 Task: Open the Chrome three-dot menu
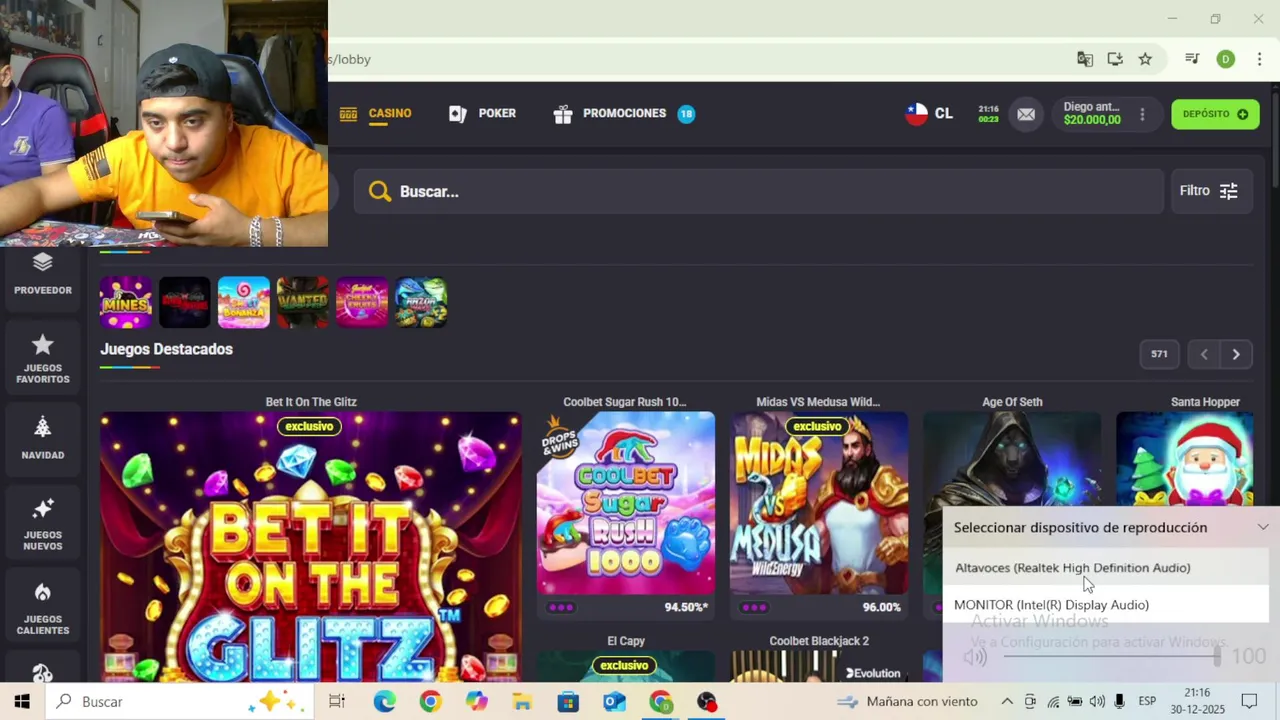point(1258,59)
